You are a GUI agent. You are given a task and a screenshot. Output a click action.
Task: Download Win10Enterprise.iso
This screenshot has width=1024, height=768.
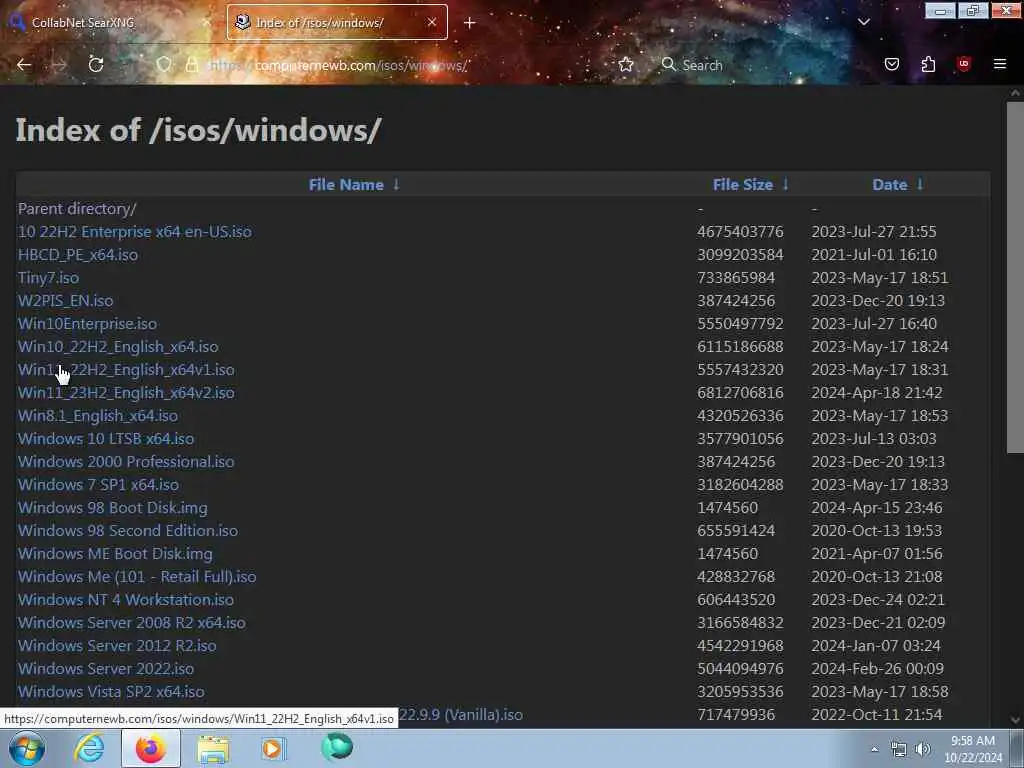87,324
